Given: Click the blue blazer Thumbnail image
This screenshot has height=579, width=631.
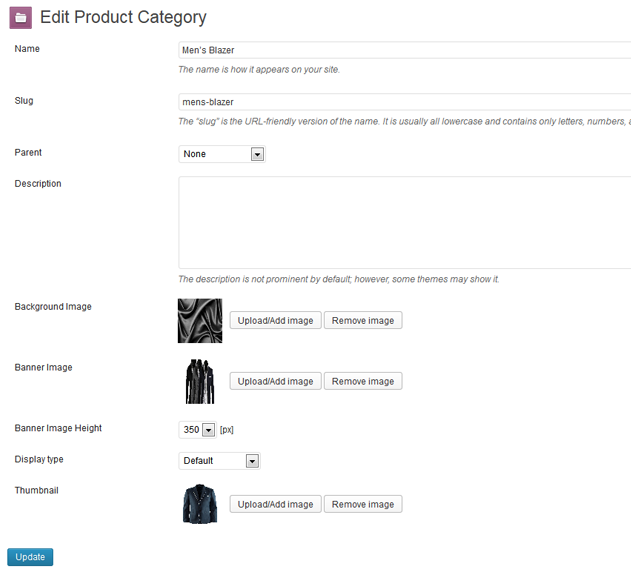Looking at the screenshot, I should (x=200, y=504).
